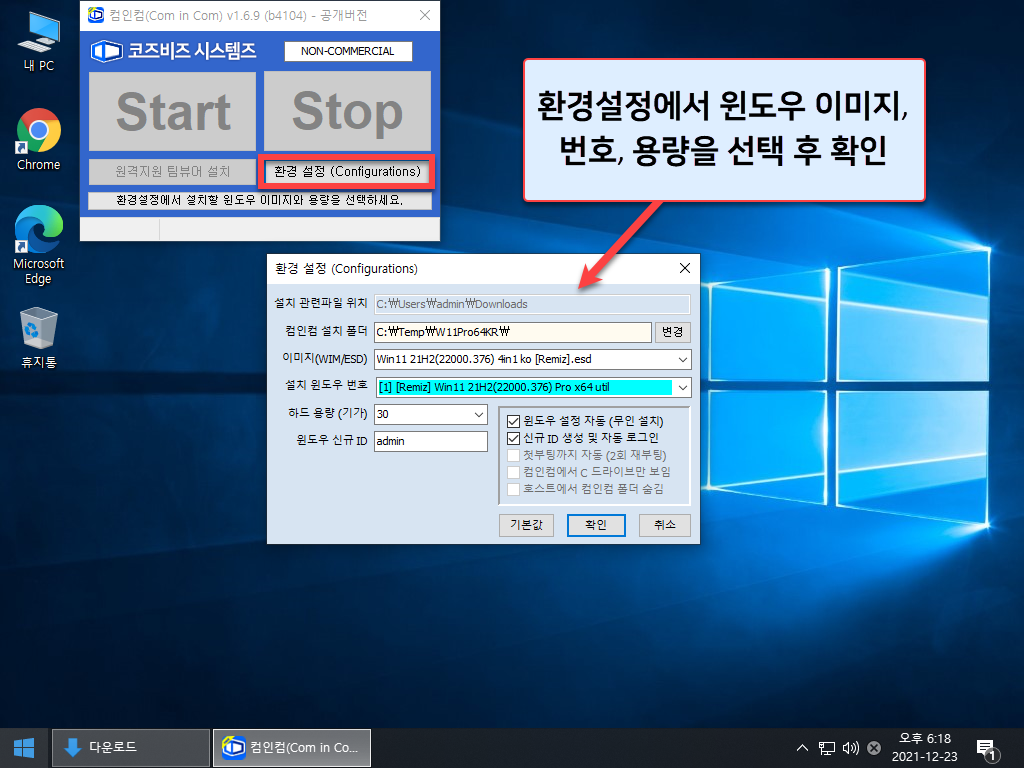Click the 설치 윈도우 번호 label

coord(326,385)
